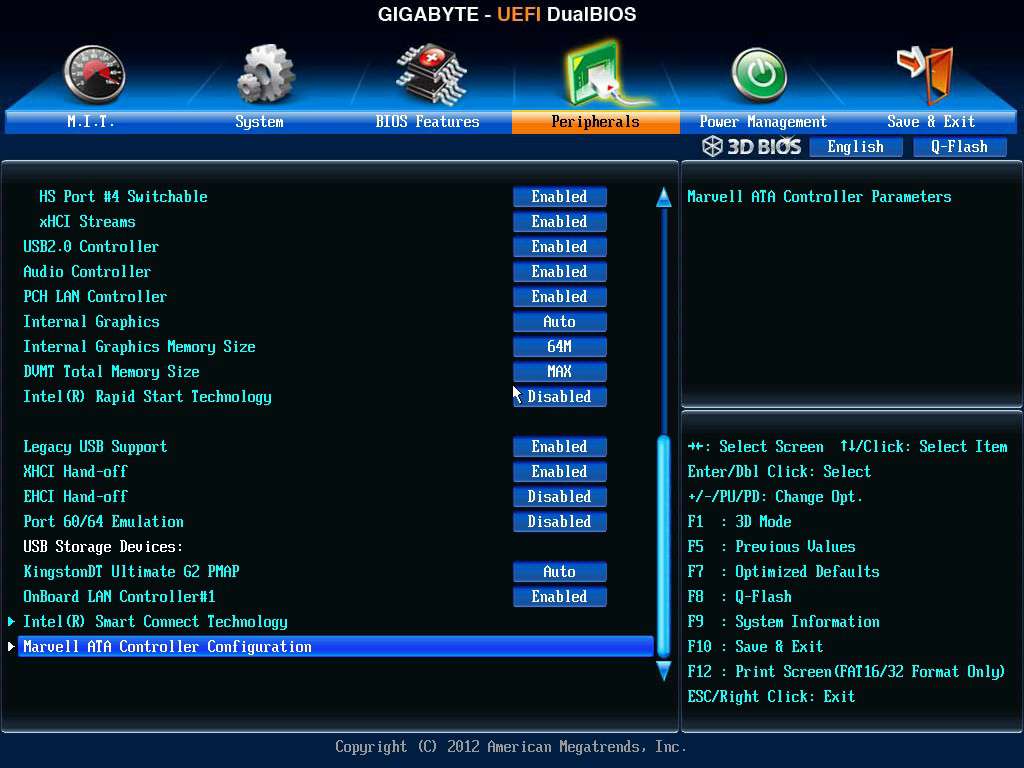This screenshot has width=1024, height=768.
Task: Click the BIOS Features chip icon
Action: coord(432,74)
